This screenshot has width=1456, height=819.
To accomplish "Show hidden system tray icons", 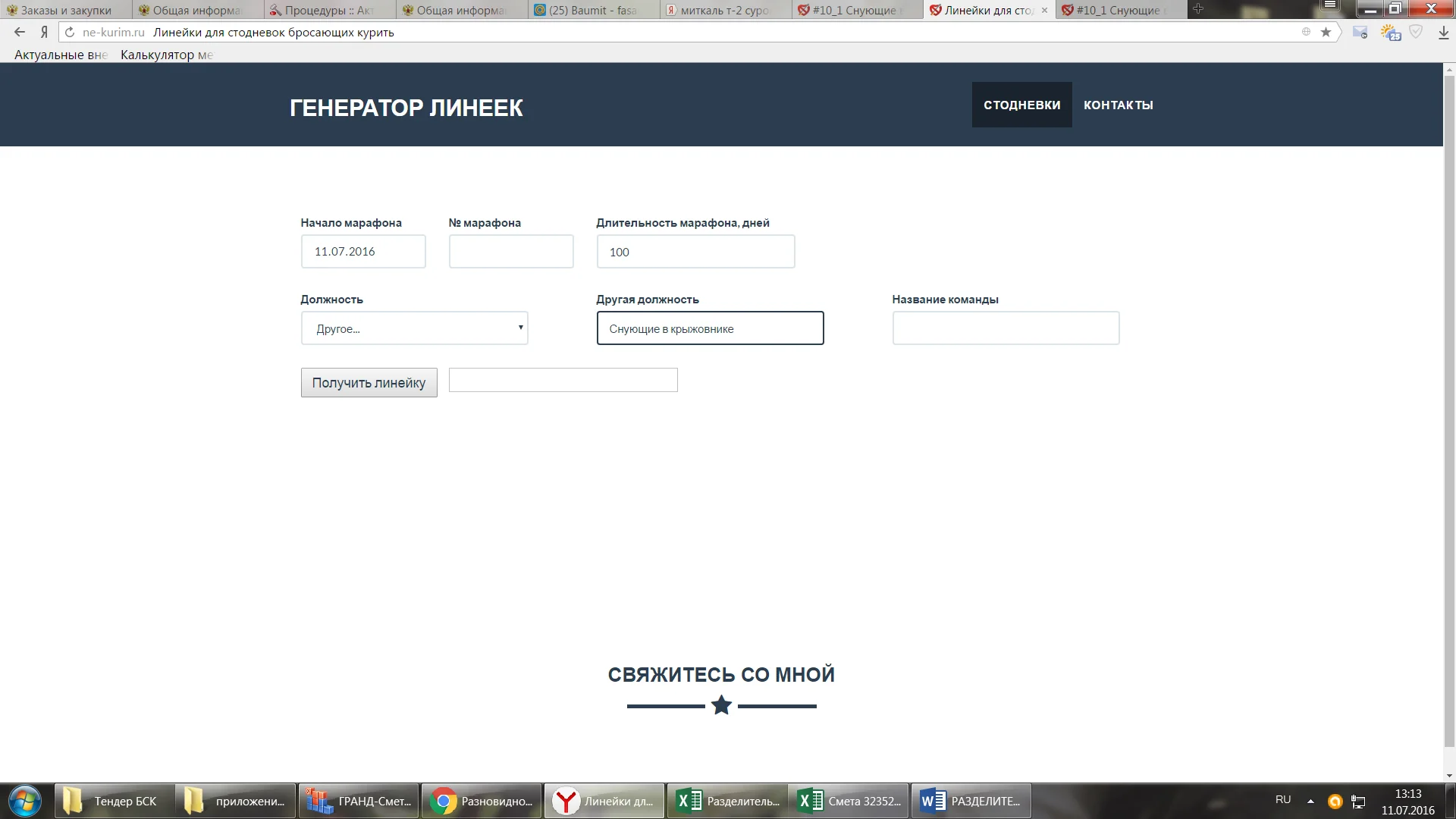I will pyautogui.click(x=1310, y=801).
